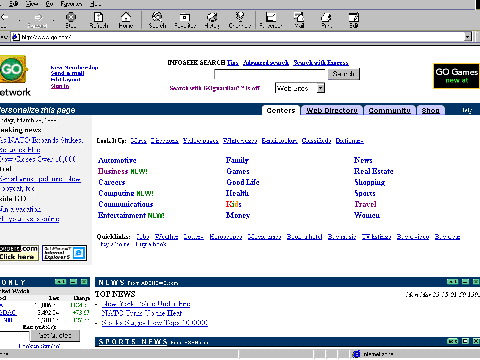Screen dimensions: 480x360
Task: Open the Kids center link
Action: [233, 204]
